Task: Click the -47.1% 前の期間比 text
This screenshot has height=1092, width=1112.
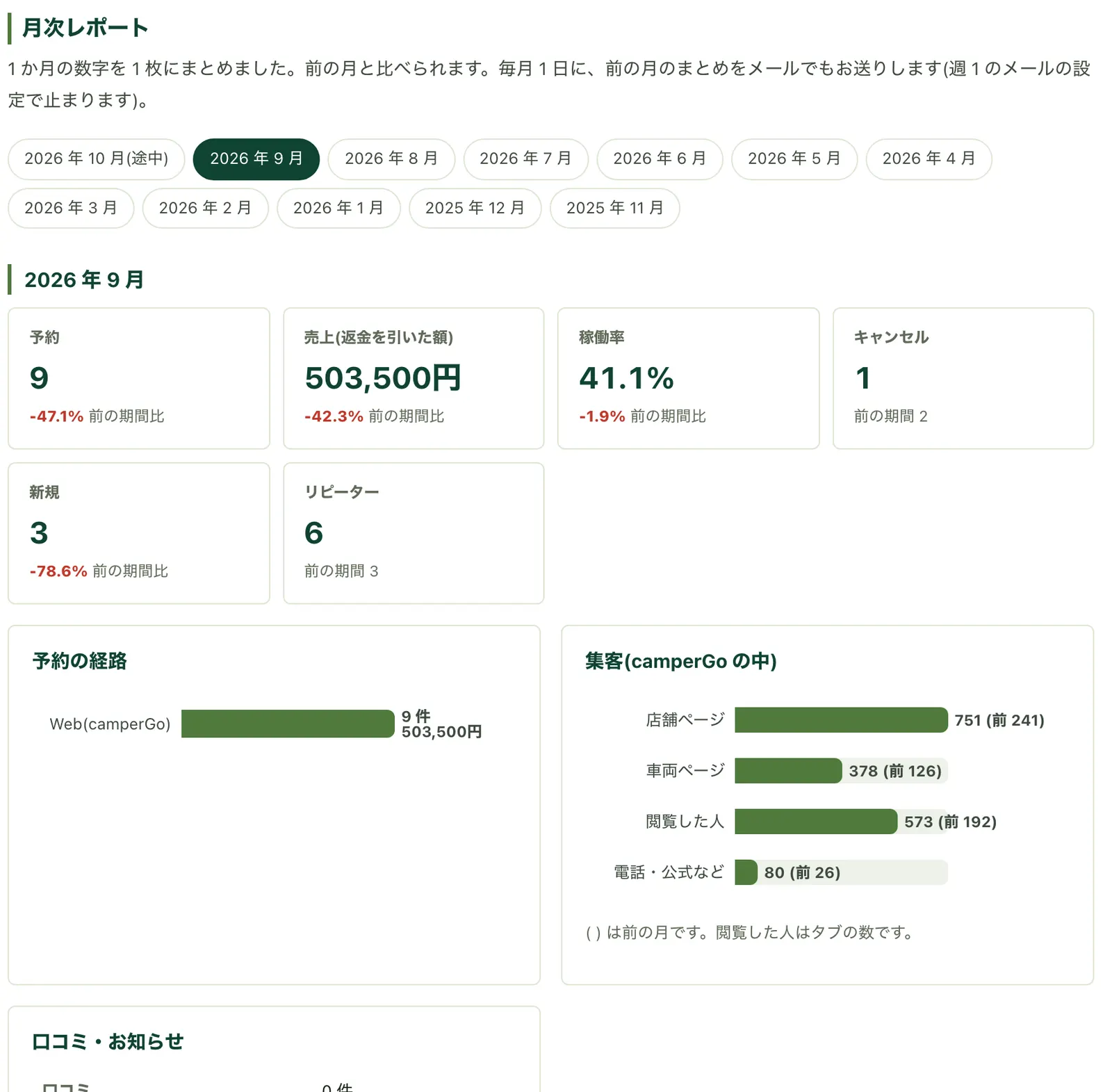Action: point(97,416)
